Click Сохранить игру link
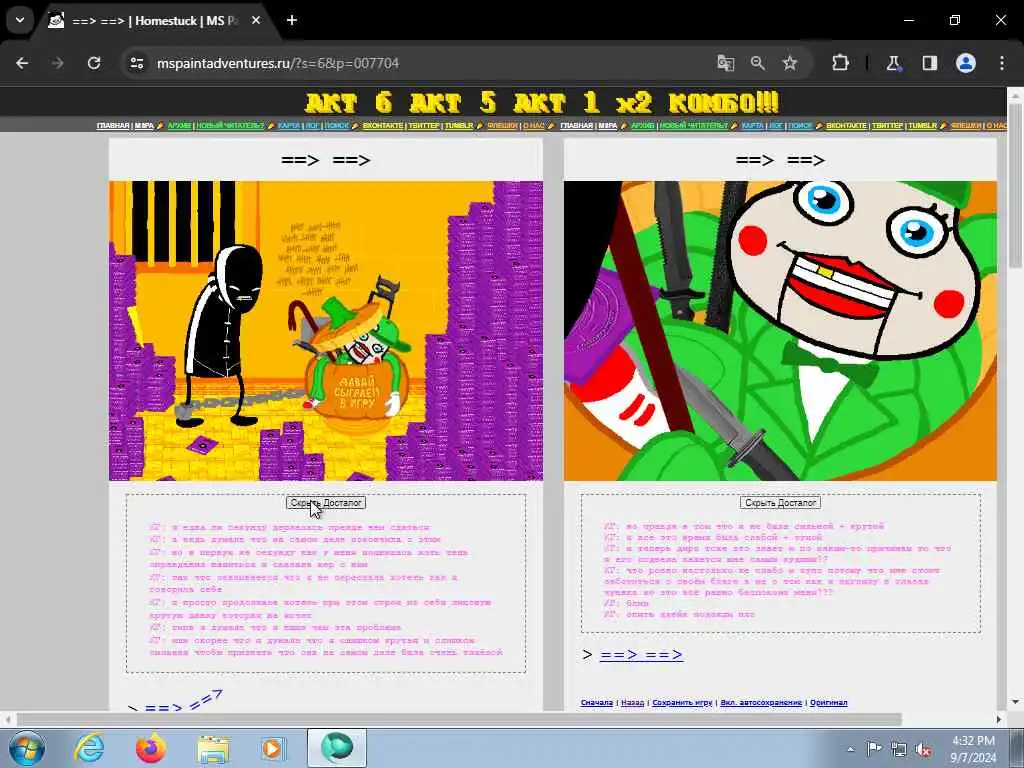Viewport: 1024px width, 768px height. point(682,703)
